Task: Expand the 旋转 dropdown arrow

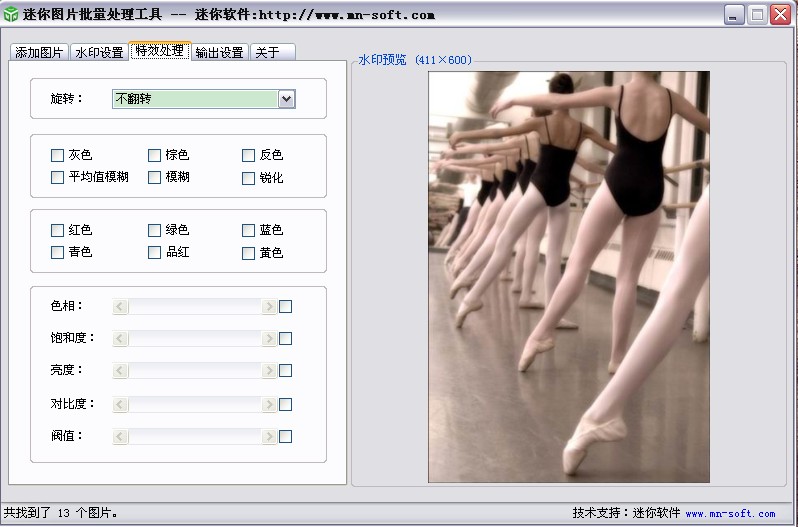Action: pos(287,99)
